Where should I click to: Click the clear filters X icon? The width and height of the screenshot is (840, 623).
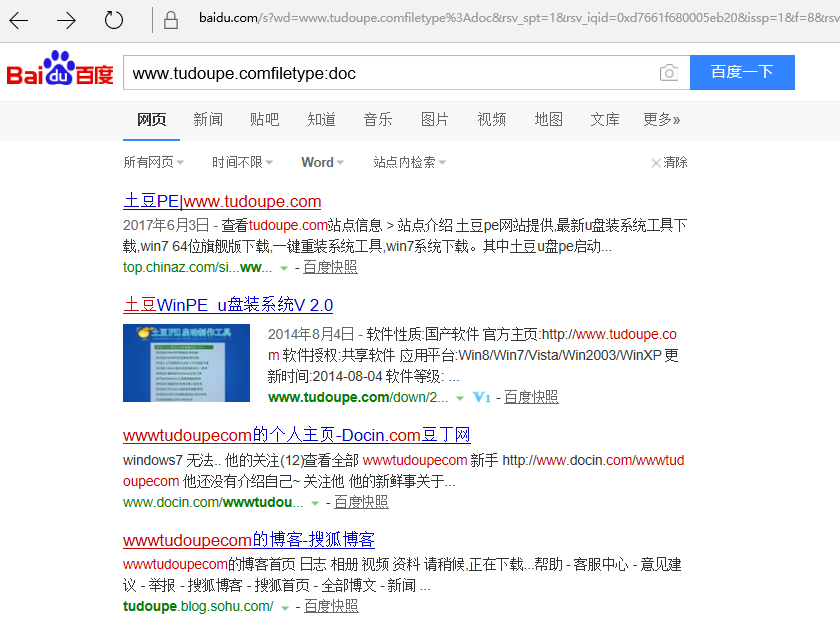(657, 161)
